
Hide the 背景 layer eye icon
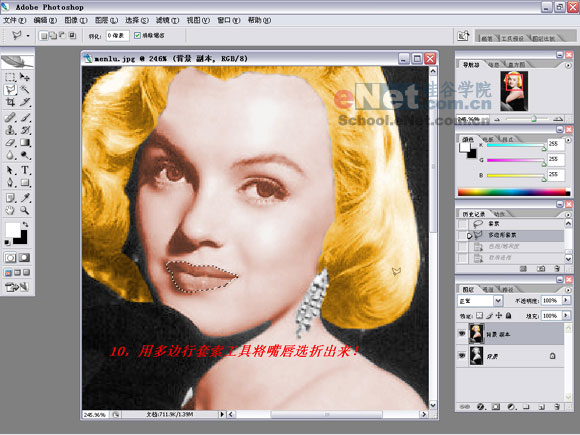pyautogui.click(x=462, y=355)
